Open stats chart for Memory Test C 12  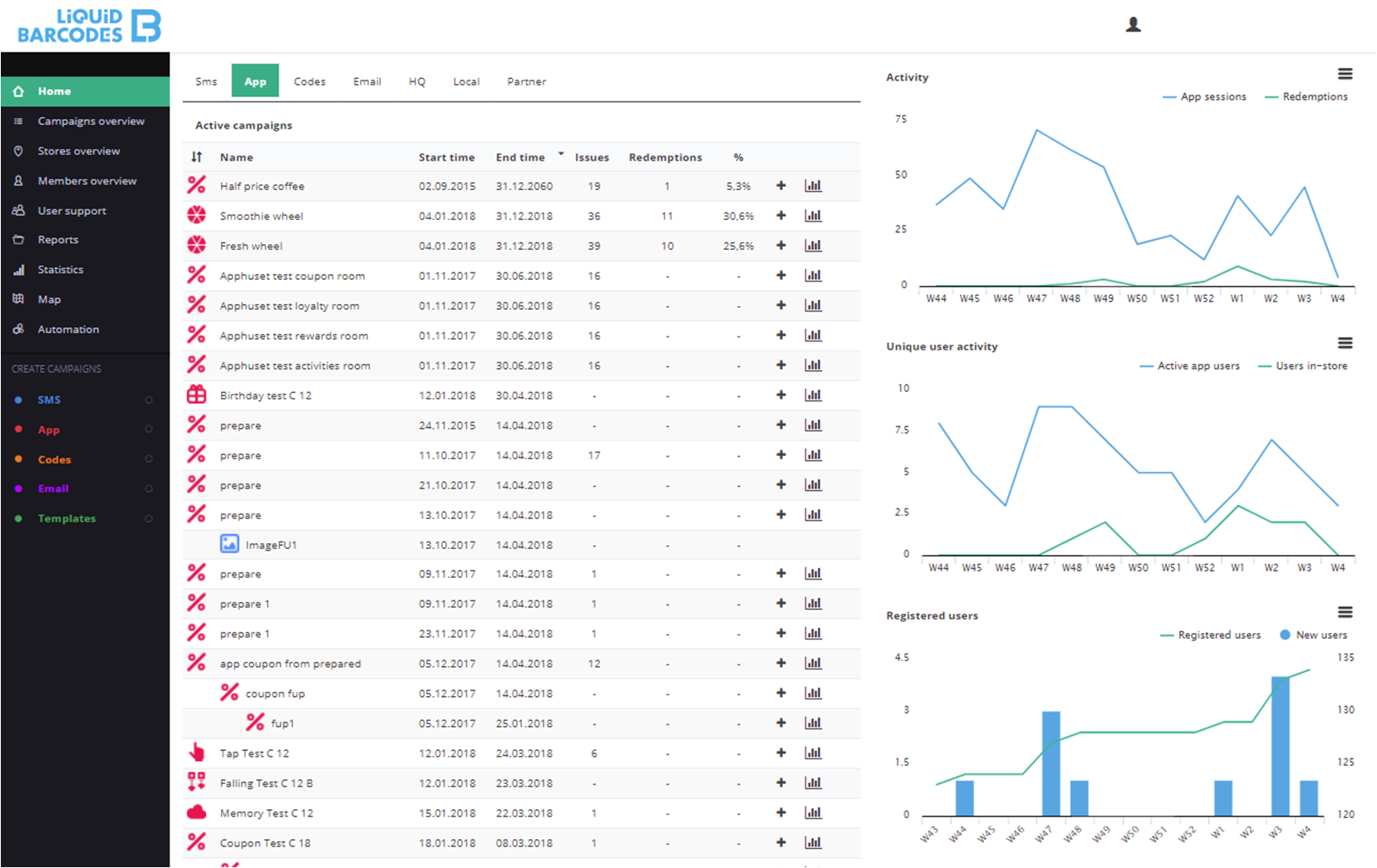(x=814, y=813)
